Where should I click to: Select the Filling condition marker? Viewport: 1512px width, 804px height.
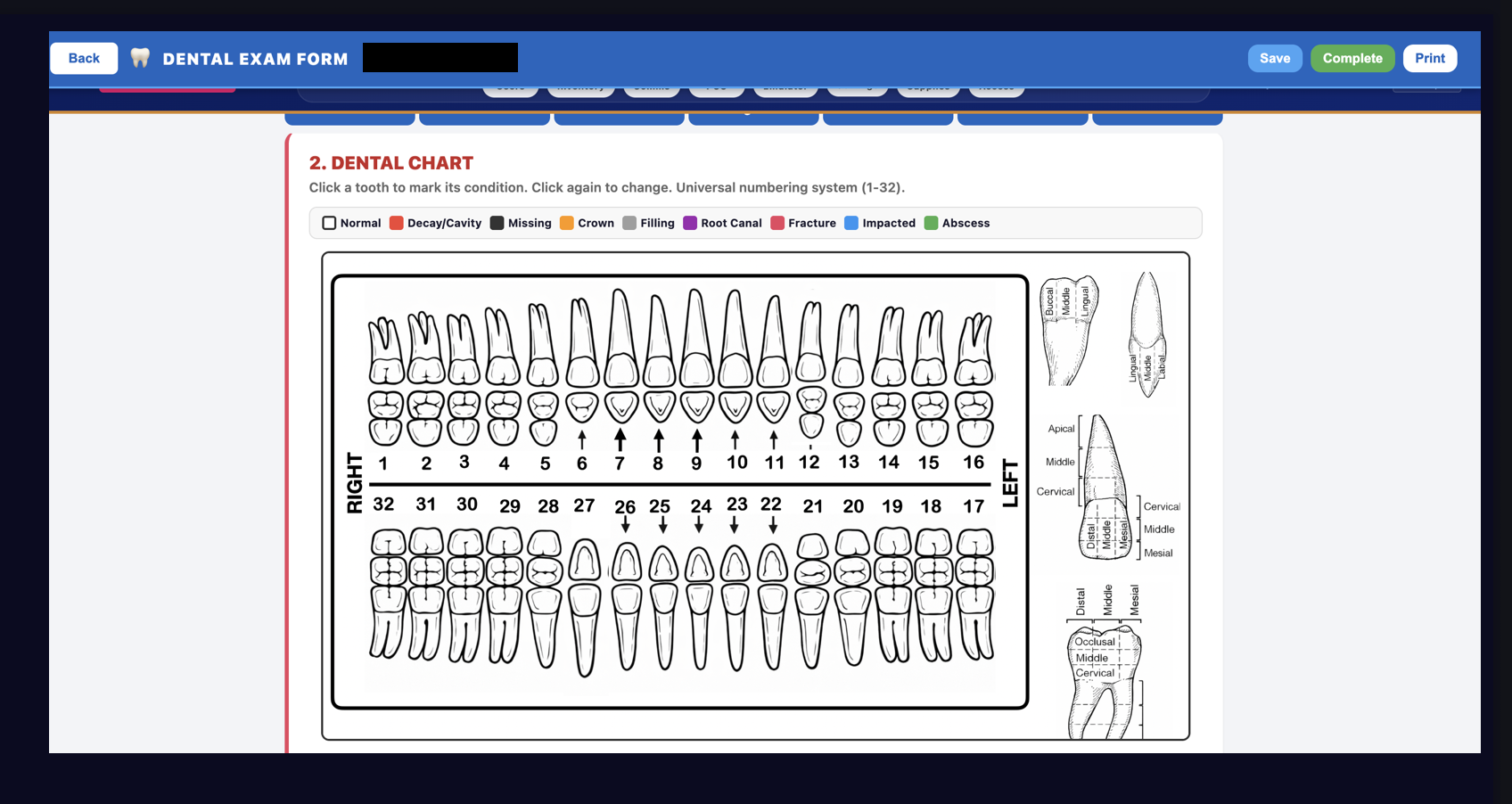(x=630, y=223)
